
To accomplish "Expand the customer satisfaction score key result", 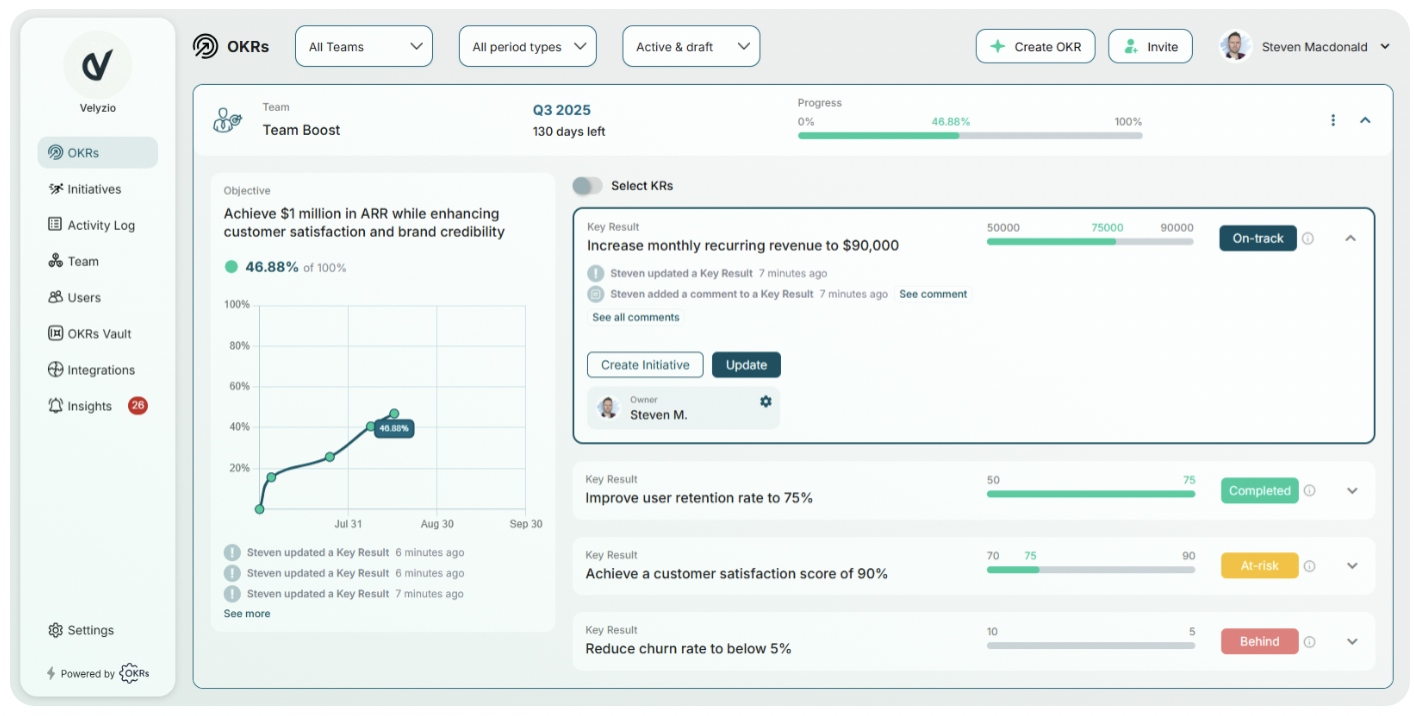I will (1352, 566).
